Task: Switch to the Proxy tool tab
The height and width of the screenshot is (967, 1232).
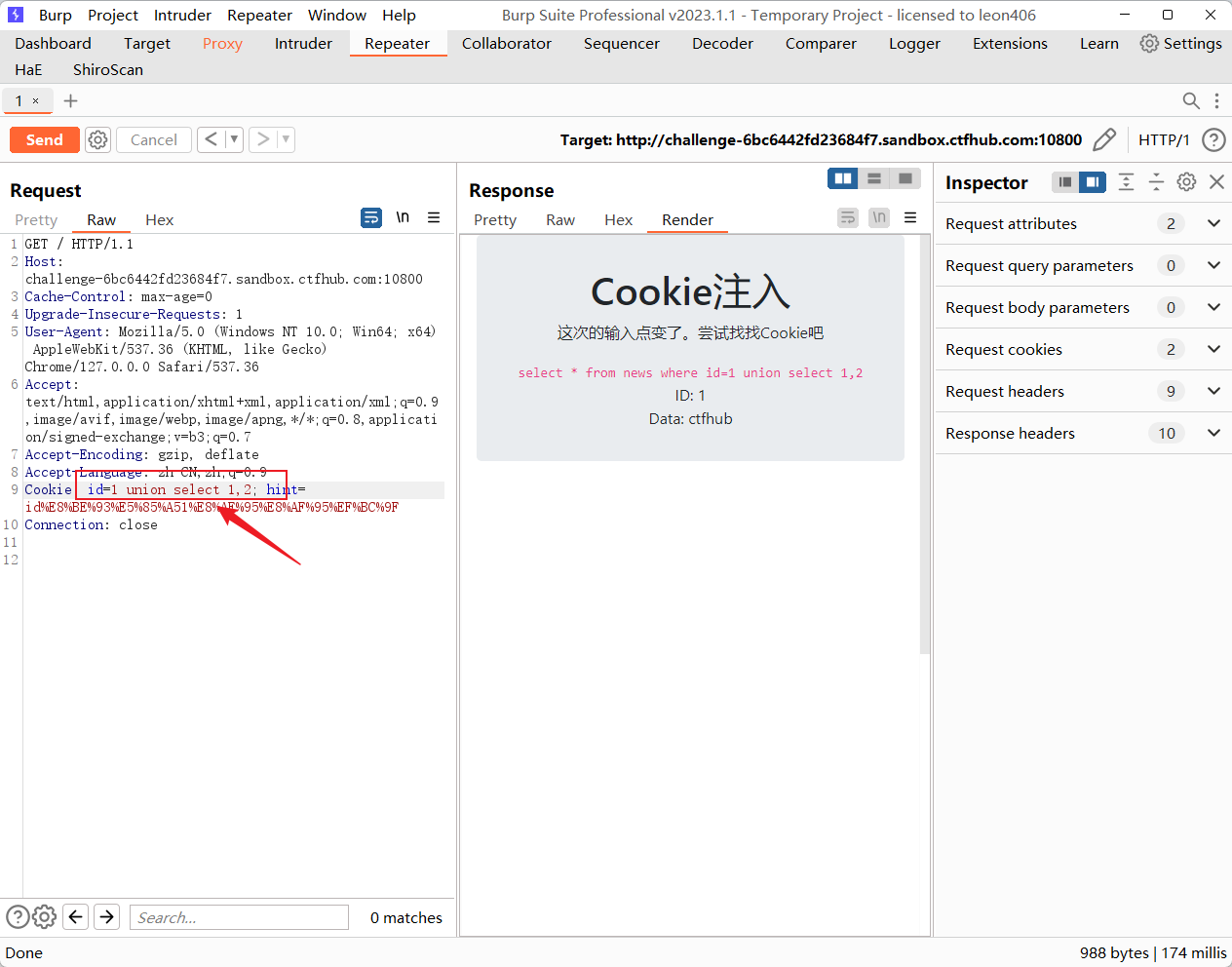Action: (x=222, y=43)
